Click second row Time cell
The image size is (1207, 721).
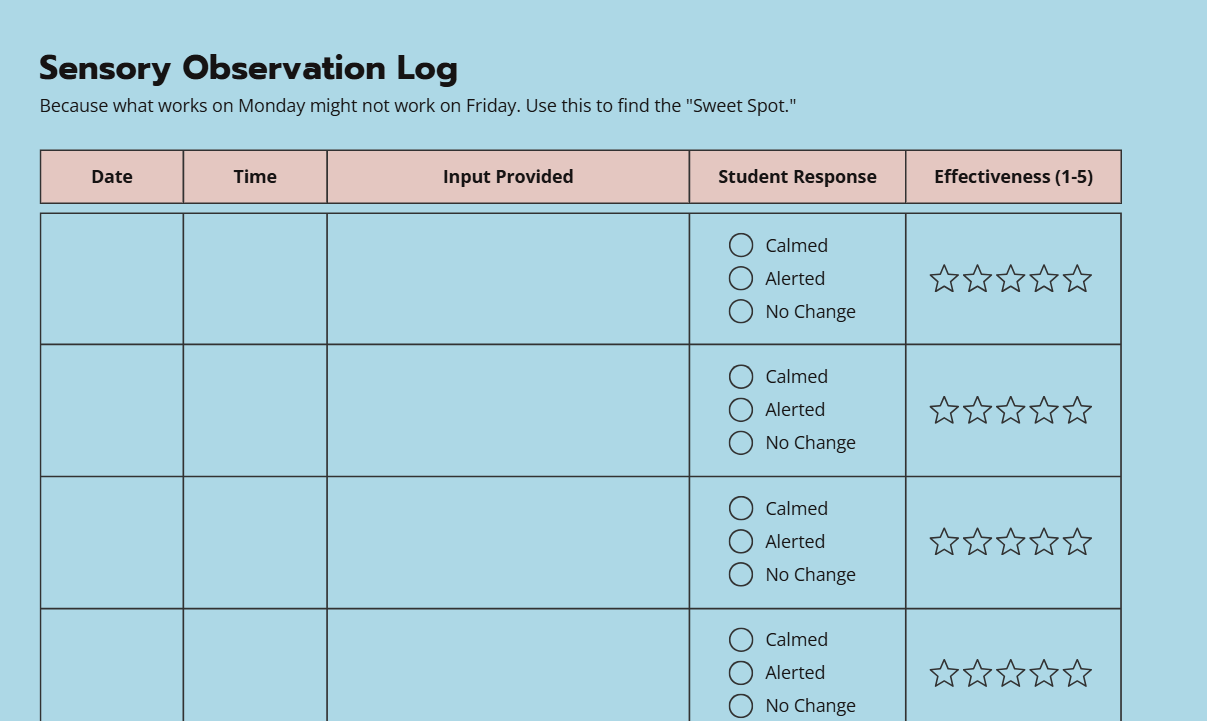click(x=255, y=410)
